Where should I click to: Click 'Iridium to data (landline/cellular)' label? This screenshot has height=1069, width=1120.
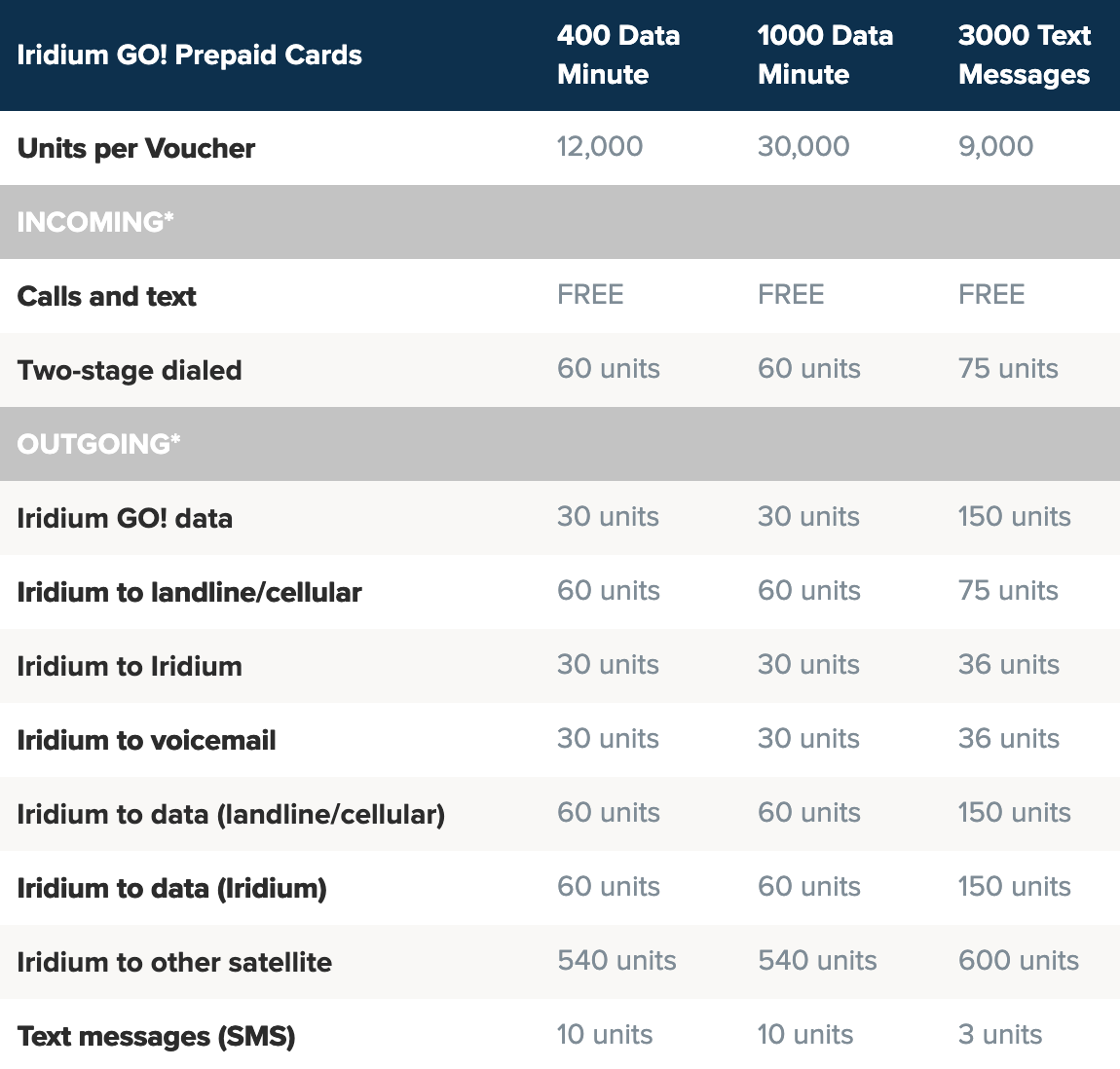click(231, 815)
